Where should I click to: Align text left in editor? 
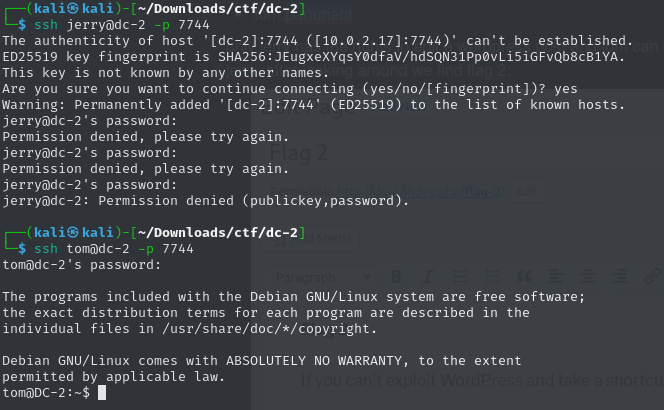[556, 277]
